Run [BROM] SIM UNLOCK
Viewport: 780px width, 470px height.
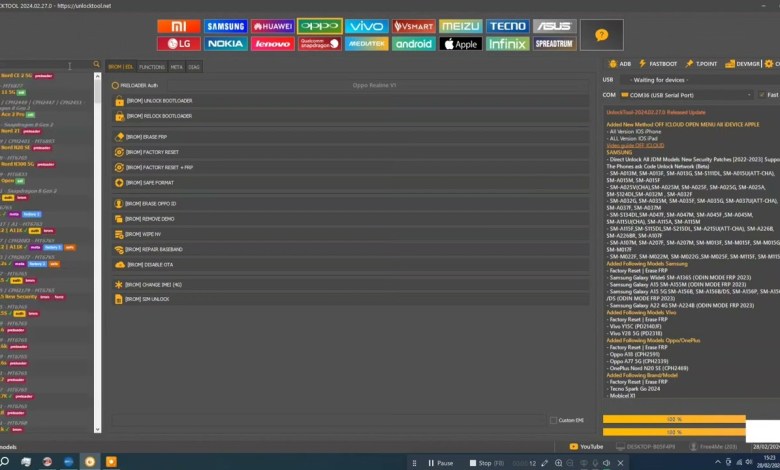pyautogui.click(x=351, y=299)
